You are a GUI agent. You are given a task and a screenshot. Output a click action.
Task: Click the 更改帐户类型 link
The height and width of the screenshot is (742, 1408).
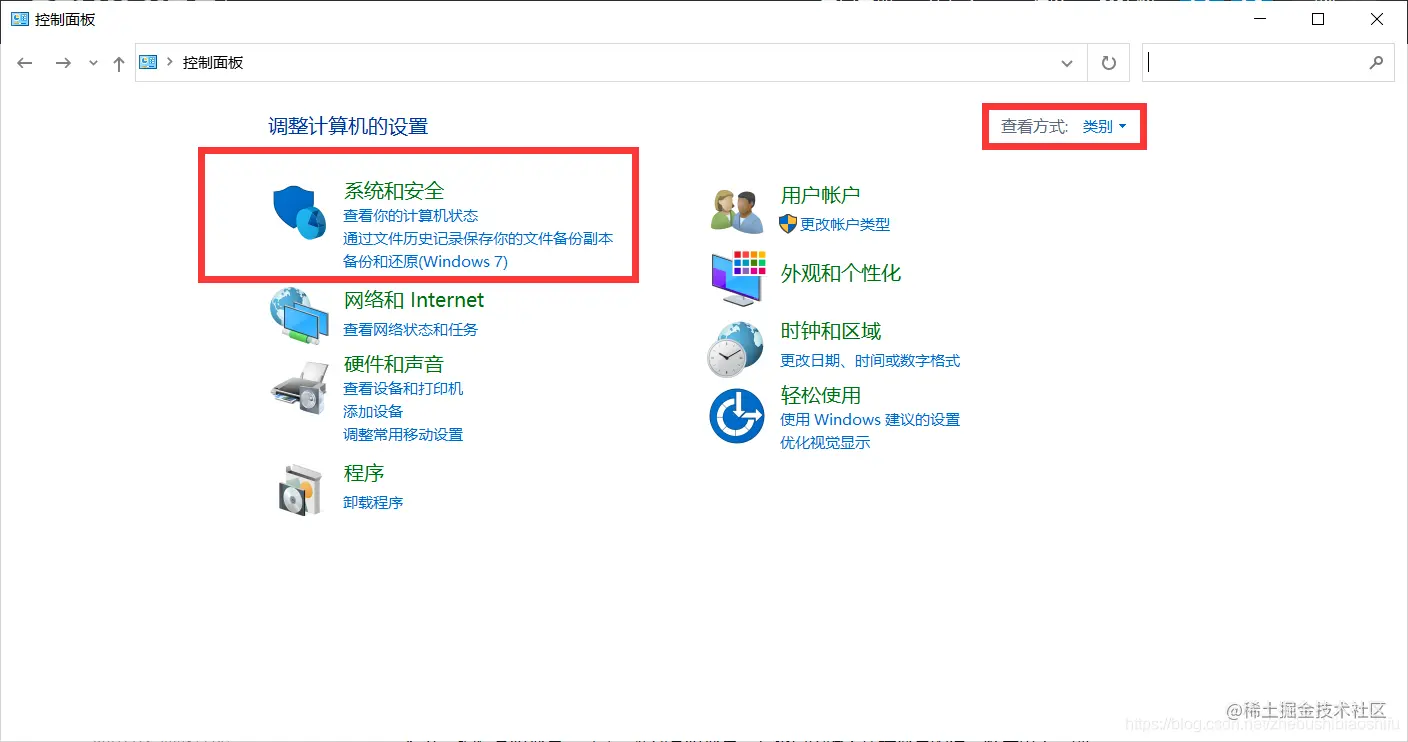click(x=845, y=224)
